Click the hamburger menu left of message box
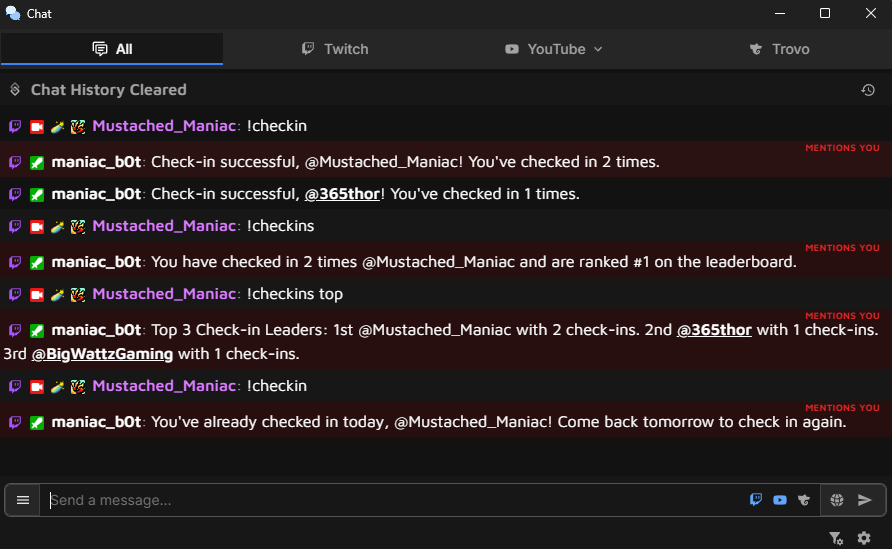 pos(23,500)
